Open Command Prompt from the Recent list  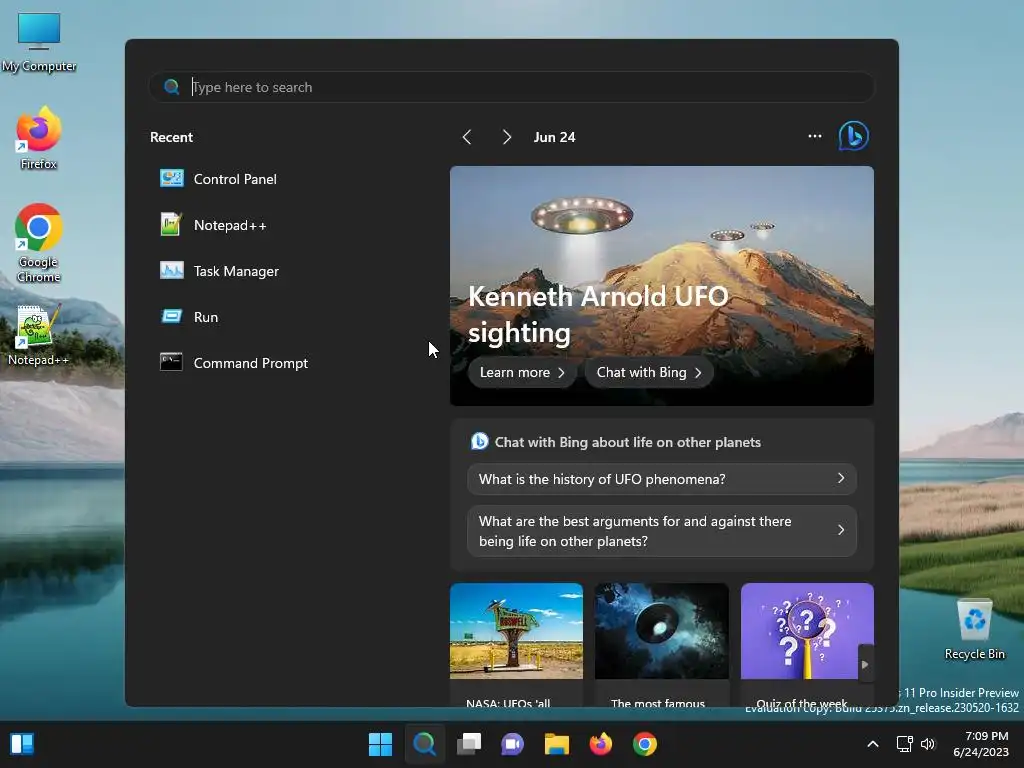click(234, 362)
